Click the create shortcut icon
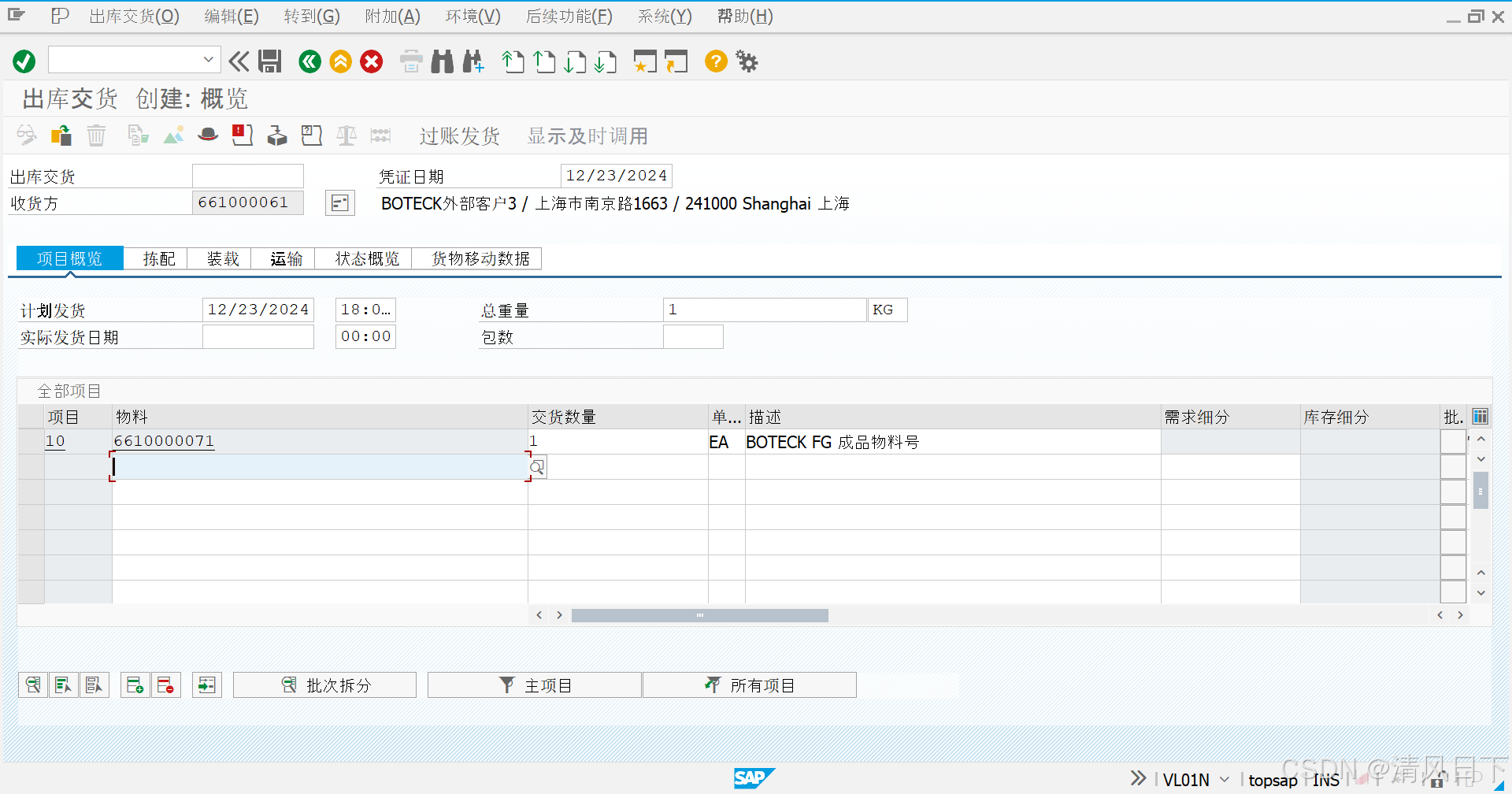 coord(676,61)
